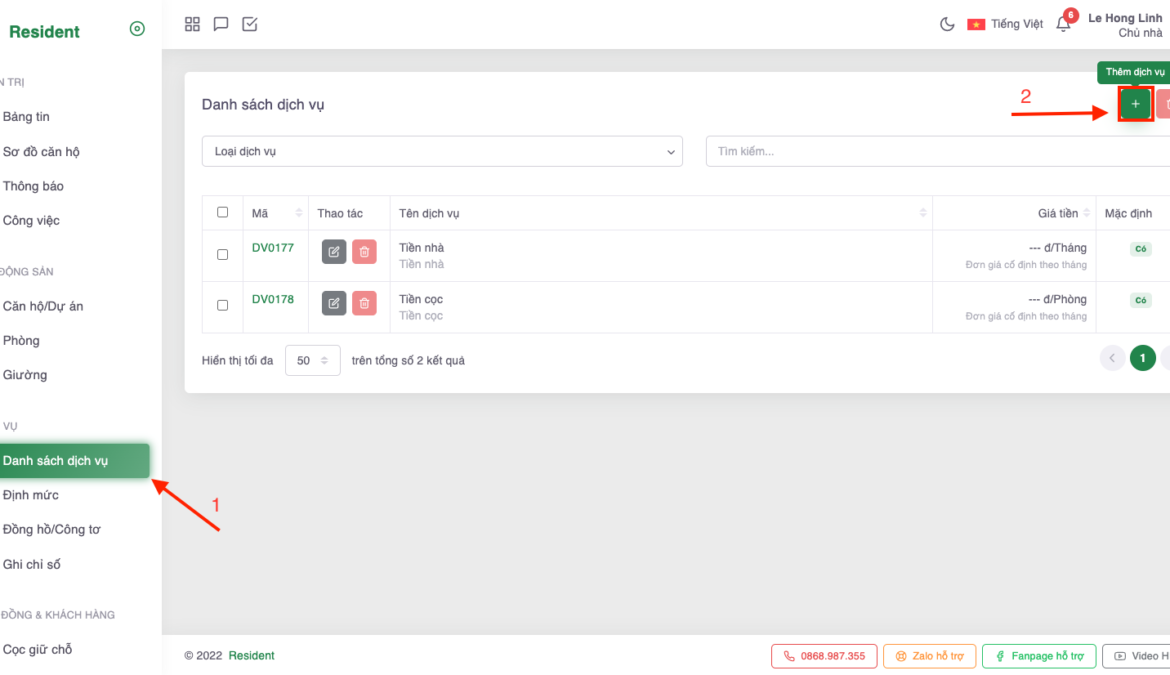Click the delete icon for DV0177
Viewport: 1170px width, 675px height.
(364, 252)
